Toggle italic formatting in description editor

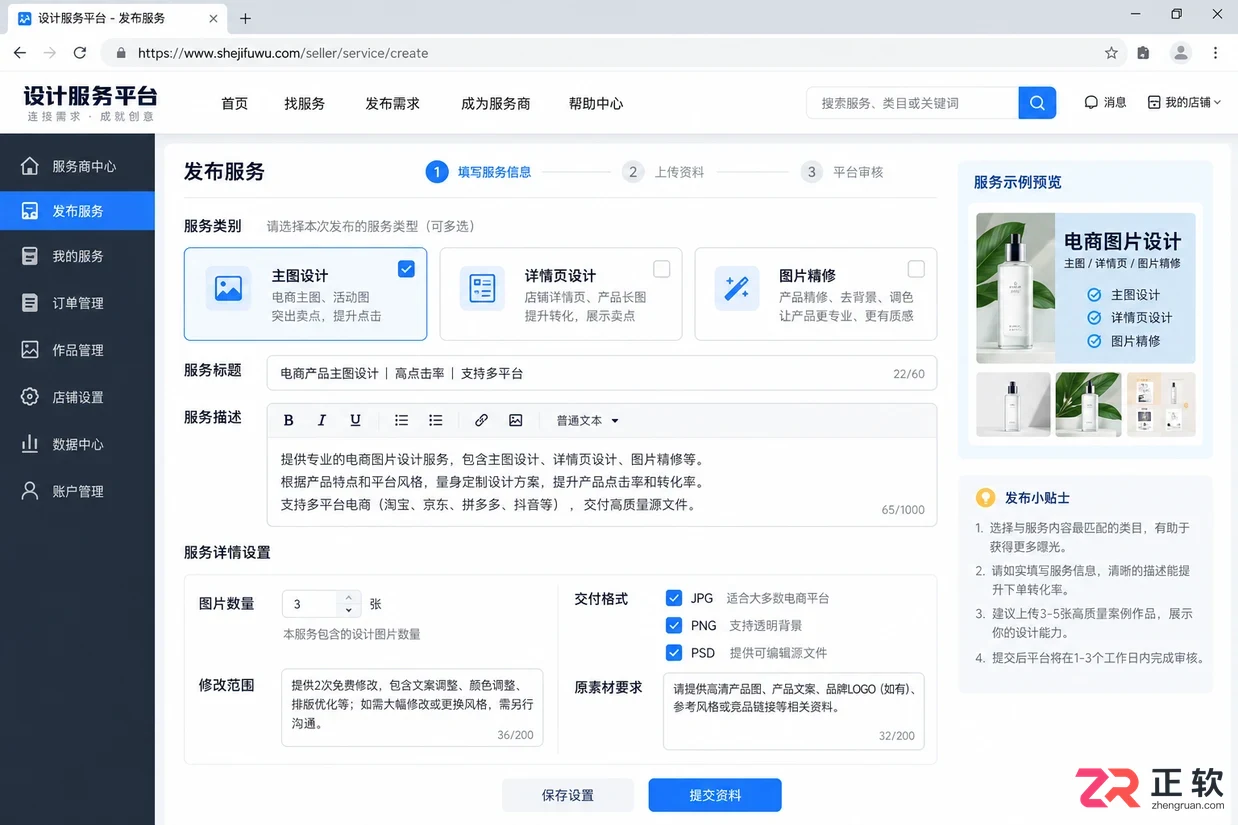coord(322,420)
